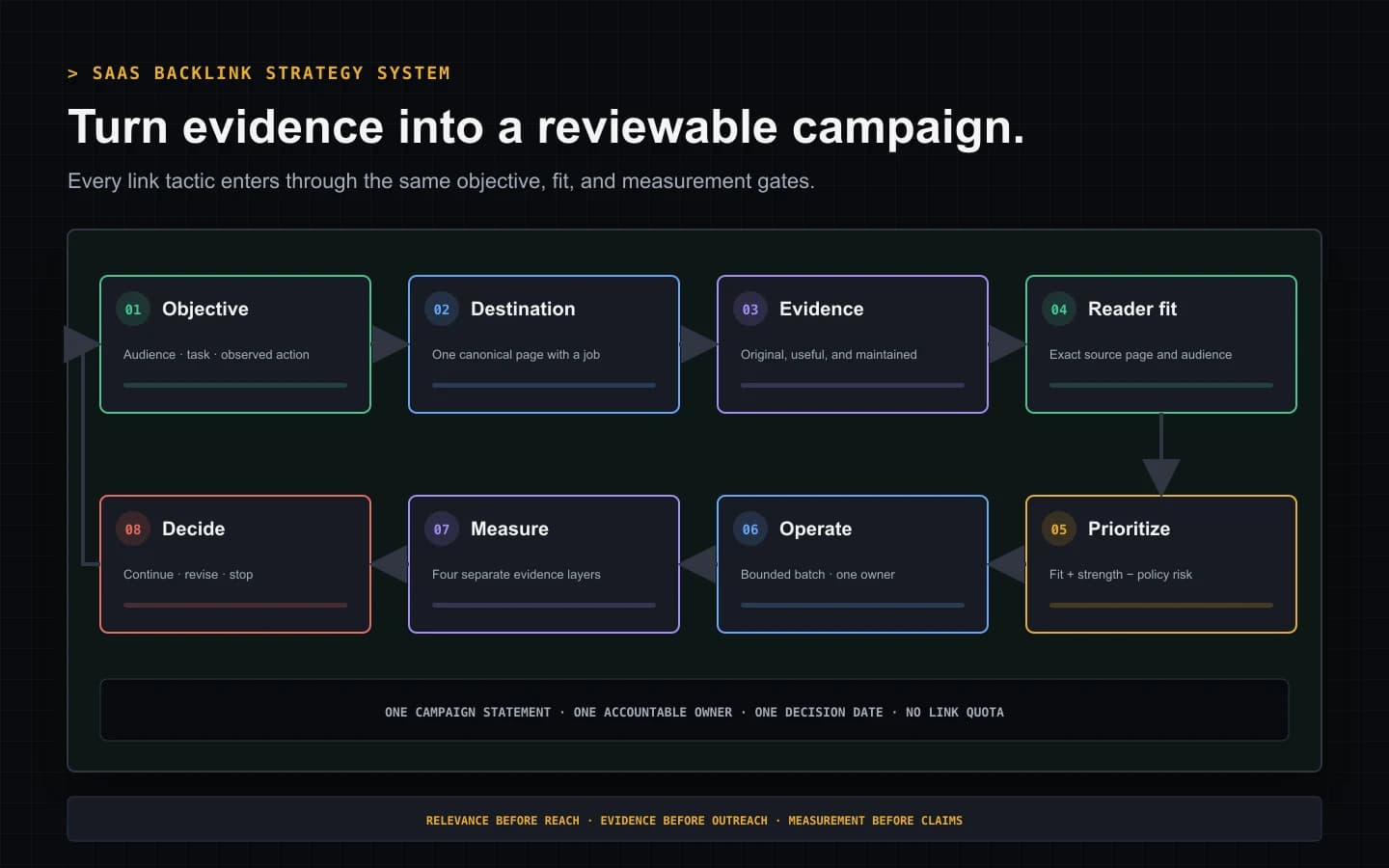Select the Destination card title
The height and width of the screenshot is (868, 1389).
[x=523, y=309]
